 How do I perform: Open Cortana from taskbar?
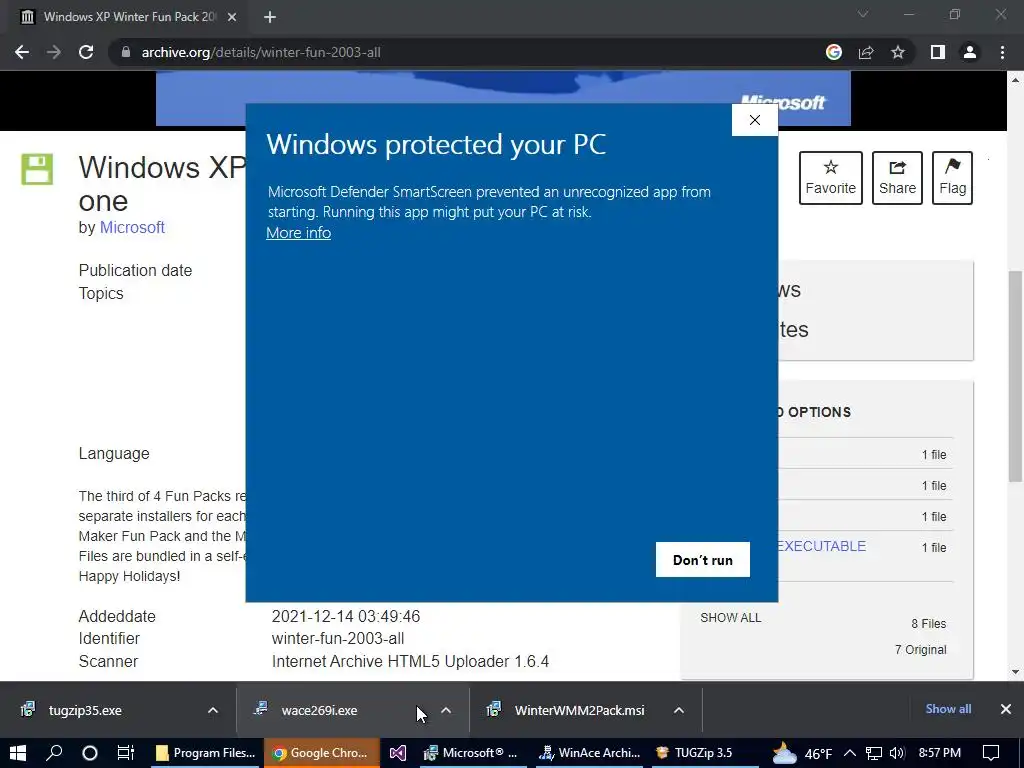click(x=90, y=753)
